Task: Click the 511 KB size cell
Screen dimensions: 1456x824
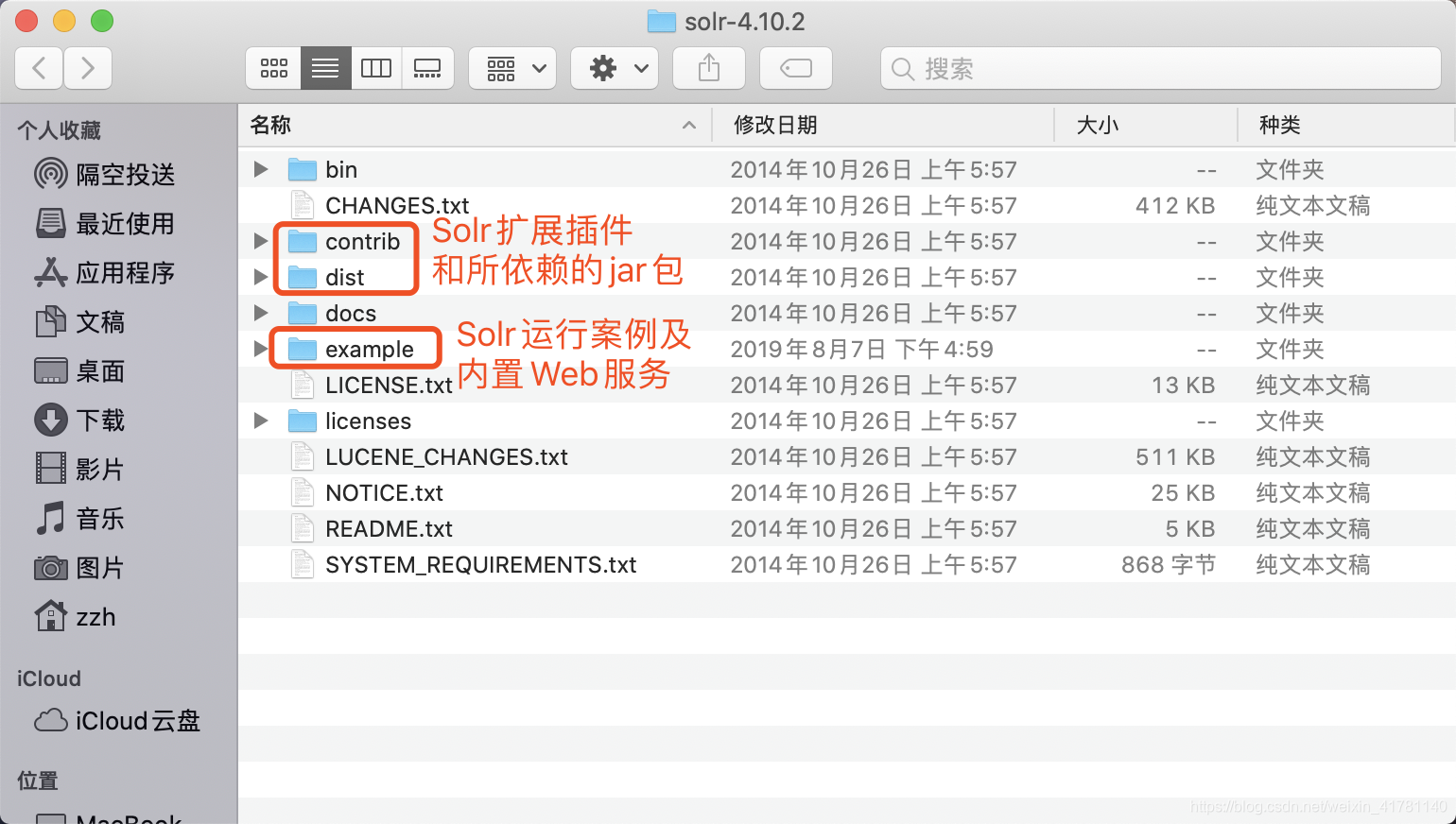Action: pyautogui.click(x=1175, y=456)
